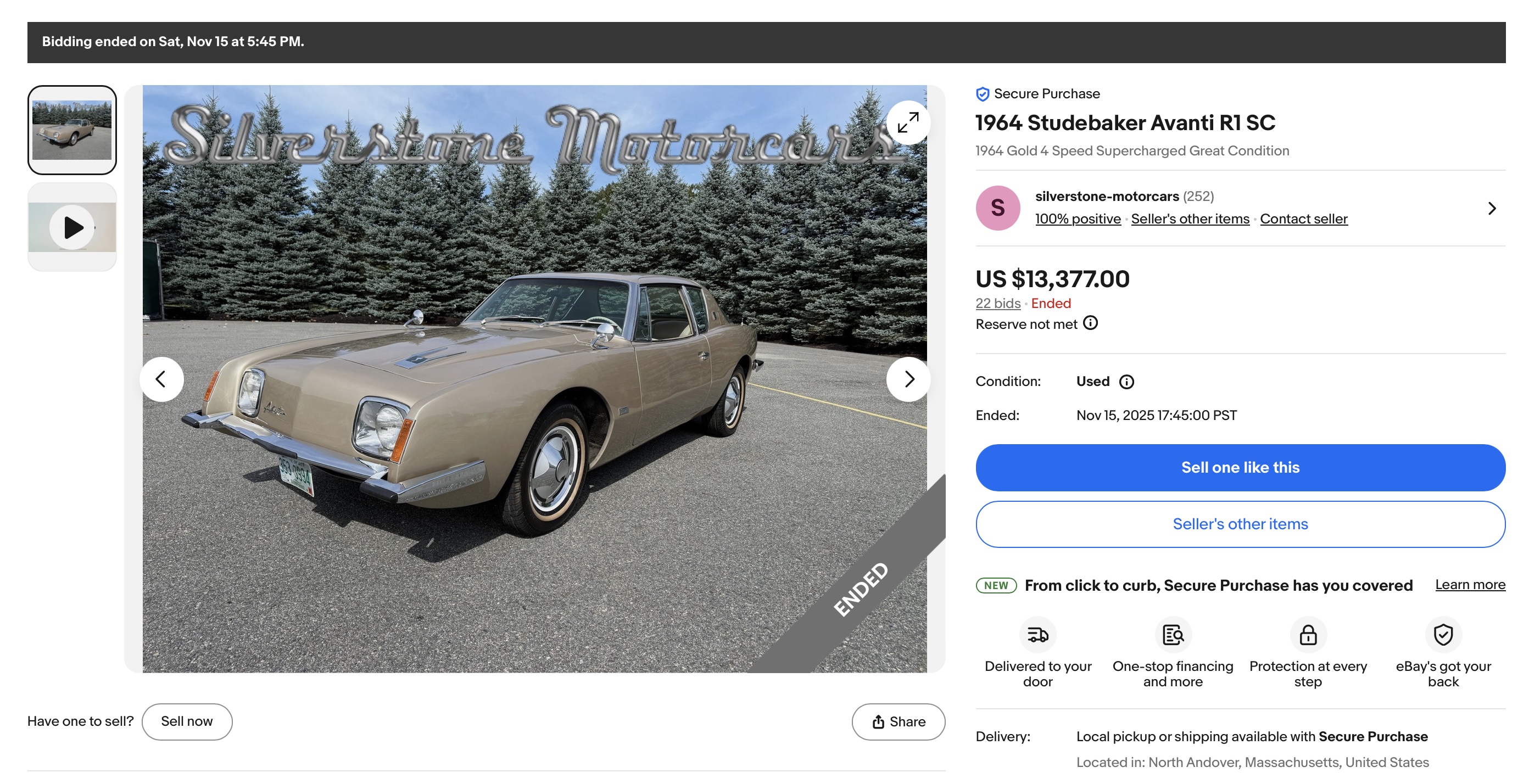
Task: Select the first car photo thumbnail
Action: click(x=72, y=130)
